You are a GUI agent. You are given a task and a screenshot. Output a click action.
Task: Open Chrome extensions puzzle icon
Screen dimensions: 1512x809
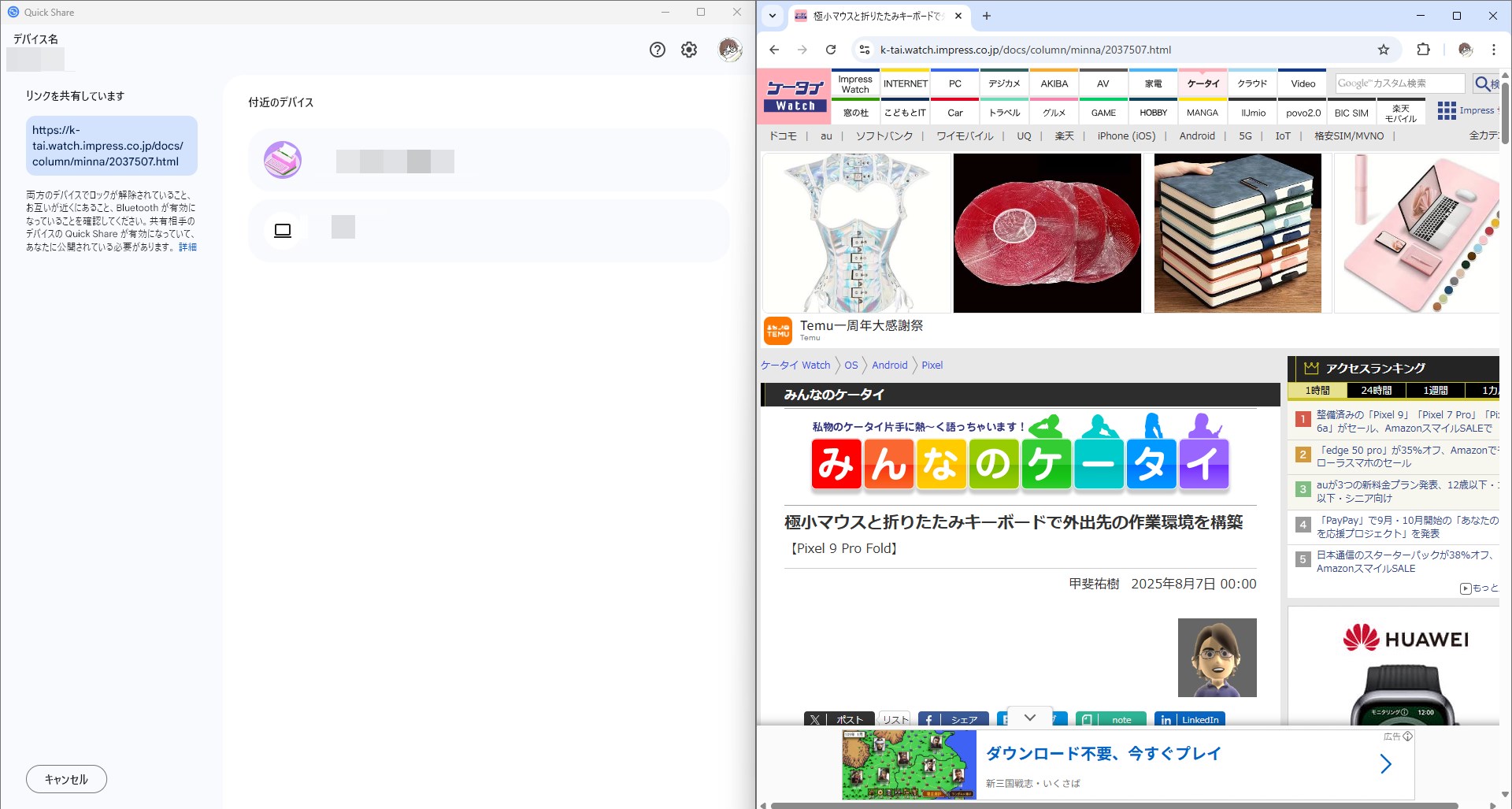1423,50
